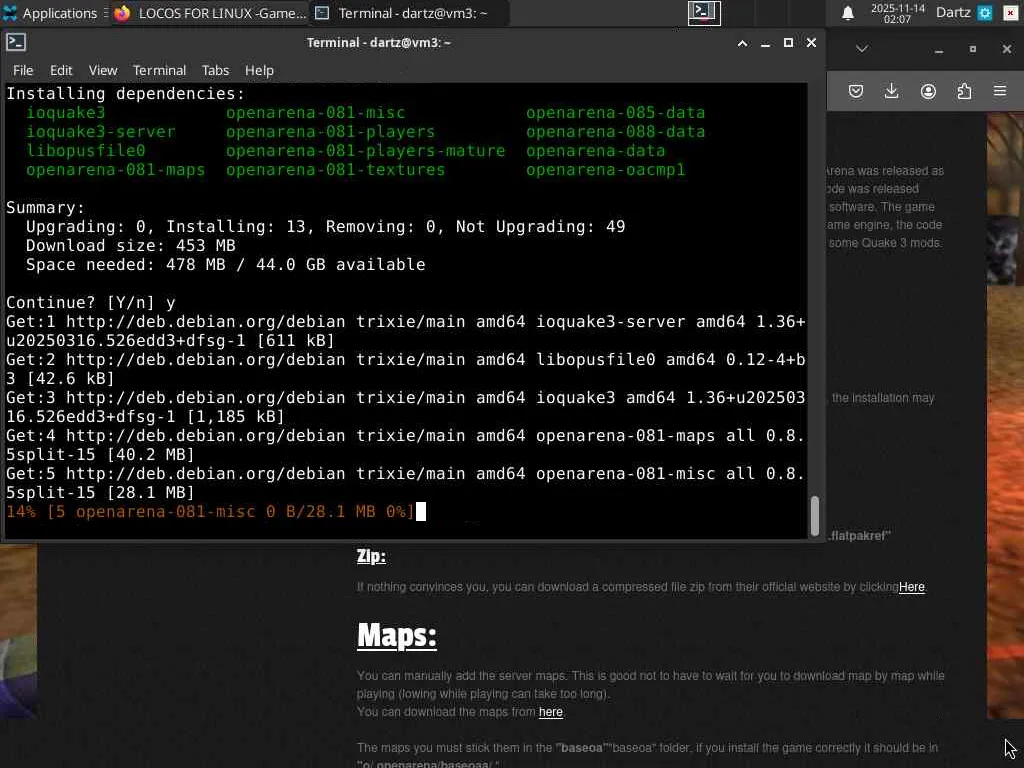
Task: Open the terminal's View menu
Action: [103, 71]
